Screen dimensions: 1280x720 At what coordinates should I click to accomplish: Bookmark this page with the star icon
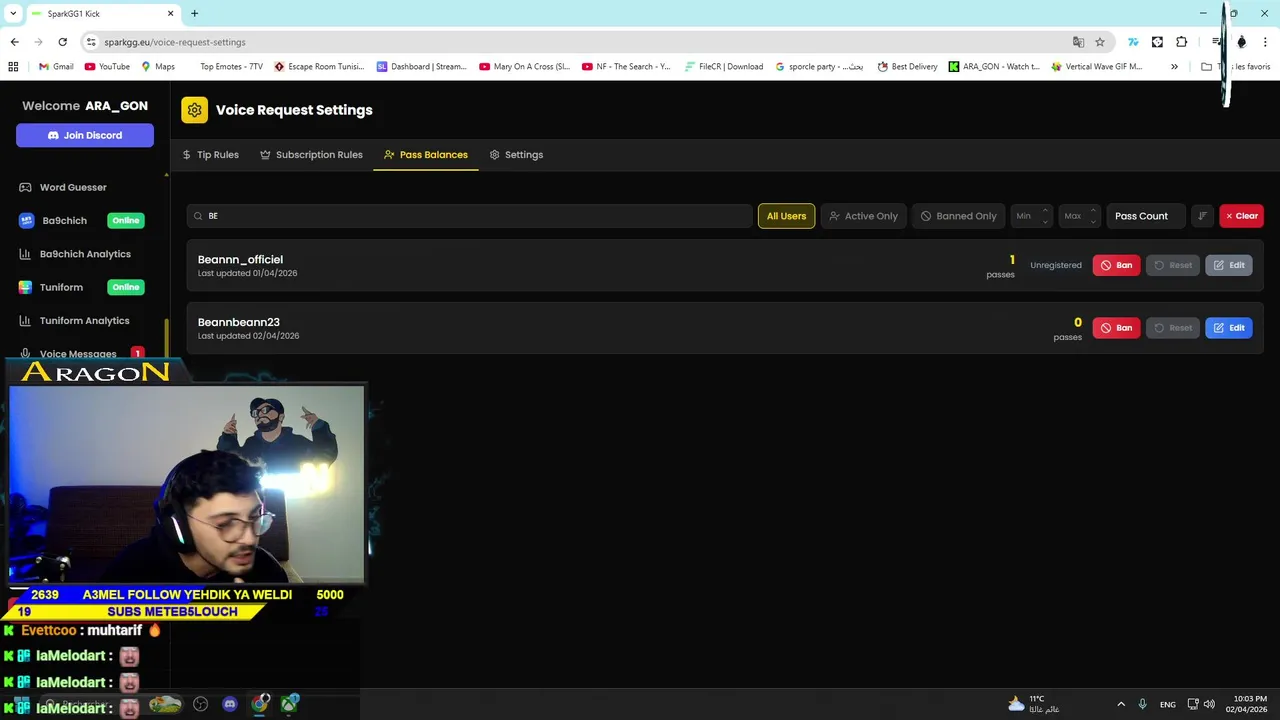pyautogui.click(x=1100, y=42)
